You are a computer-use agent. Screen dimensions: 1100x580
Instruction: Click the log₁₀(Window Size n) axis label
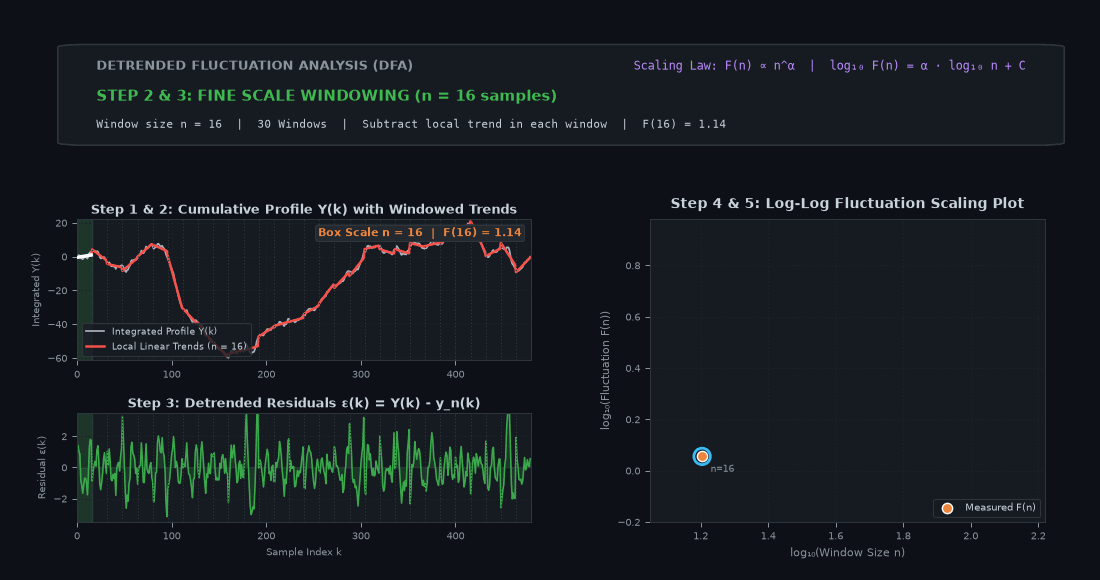pos(847,553)
